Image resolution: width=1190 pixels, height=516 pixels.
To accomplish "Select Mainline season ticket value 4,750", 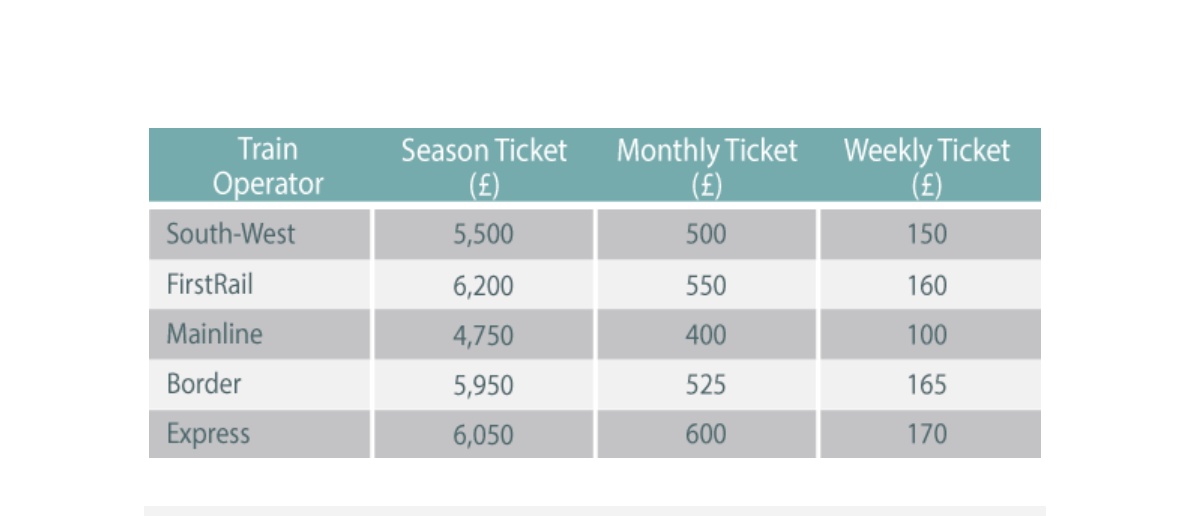I will 483,335.
